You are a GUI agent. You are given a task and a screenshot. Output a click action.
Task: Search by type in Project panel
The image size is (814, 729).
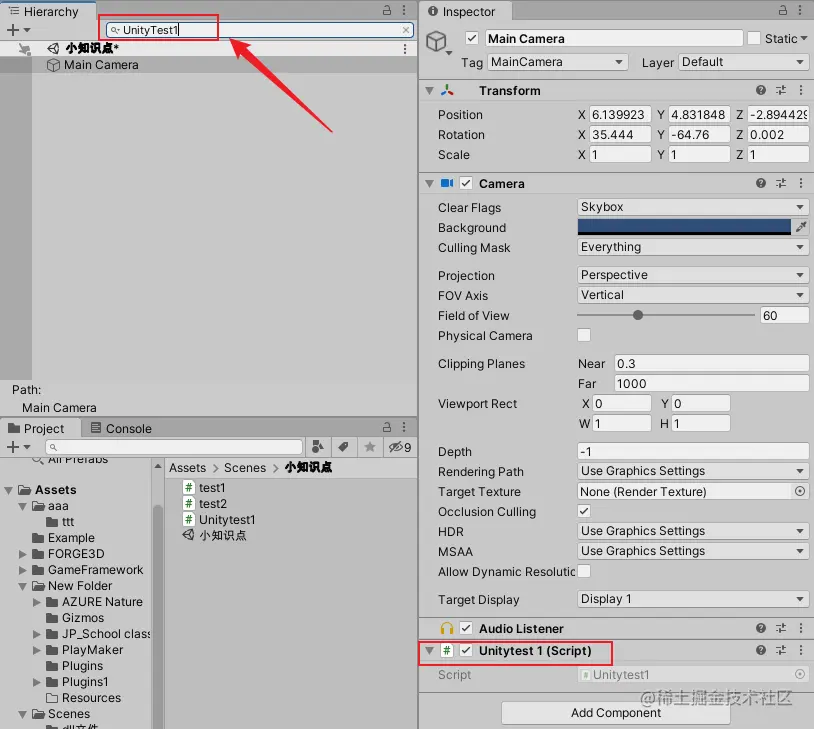pos(318,447)
